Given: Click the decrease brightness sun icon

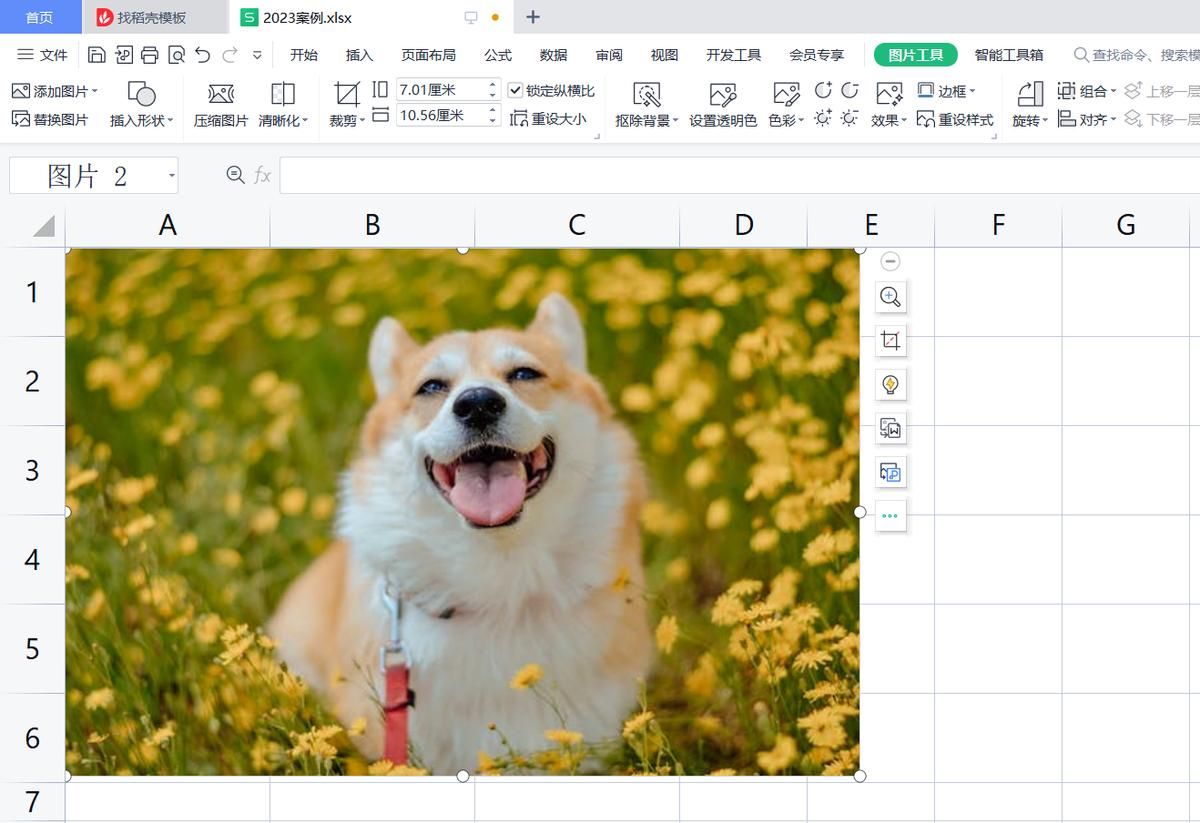Looking at the screenshot, I should coord(849,119).
